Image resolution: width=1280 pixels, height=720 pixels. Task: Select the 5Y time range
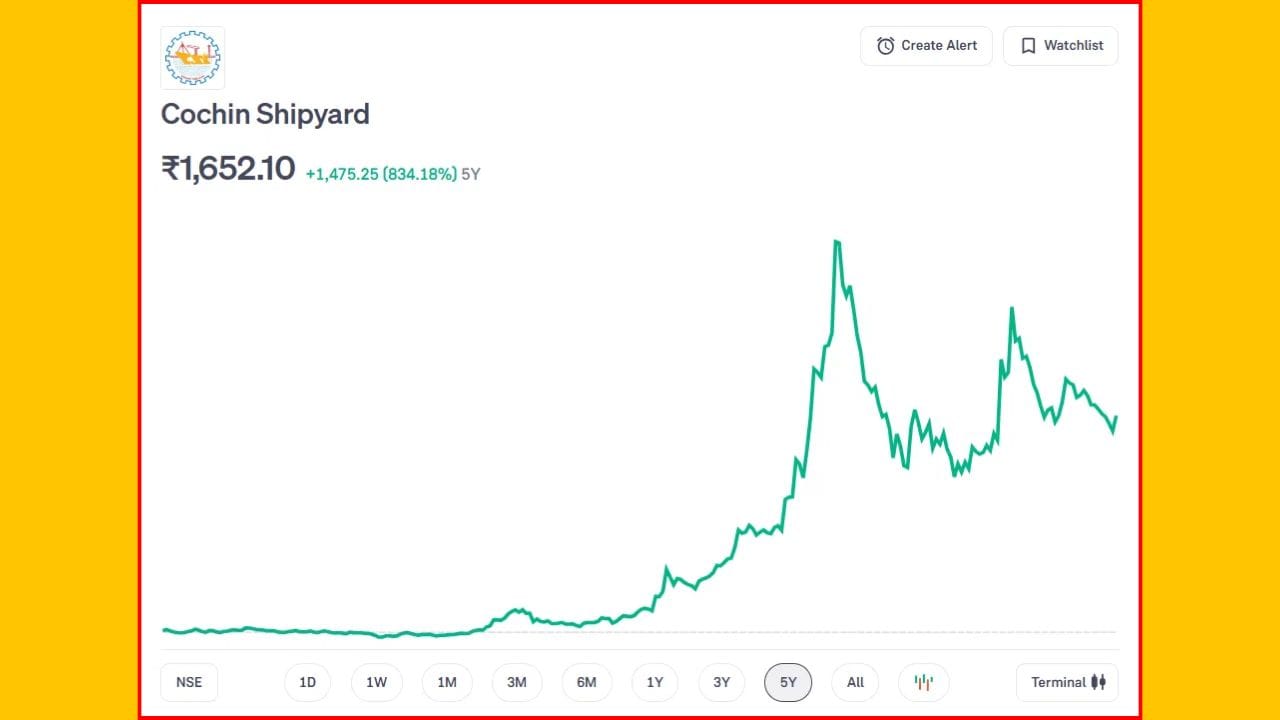(x=788, y=683)
